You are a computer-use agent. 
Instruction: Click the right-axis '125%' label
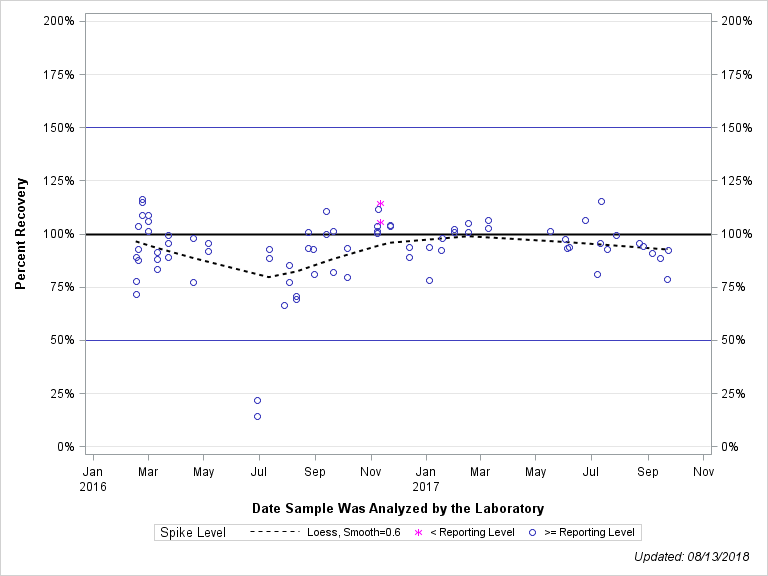tap(737, 181)
